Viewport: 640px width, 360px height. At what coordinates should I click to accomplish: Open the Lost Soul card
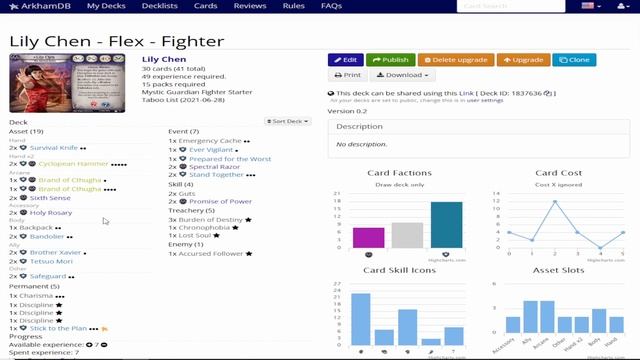click(x=195, y=236)
